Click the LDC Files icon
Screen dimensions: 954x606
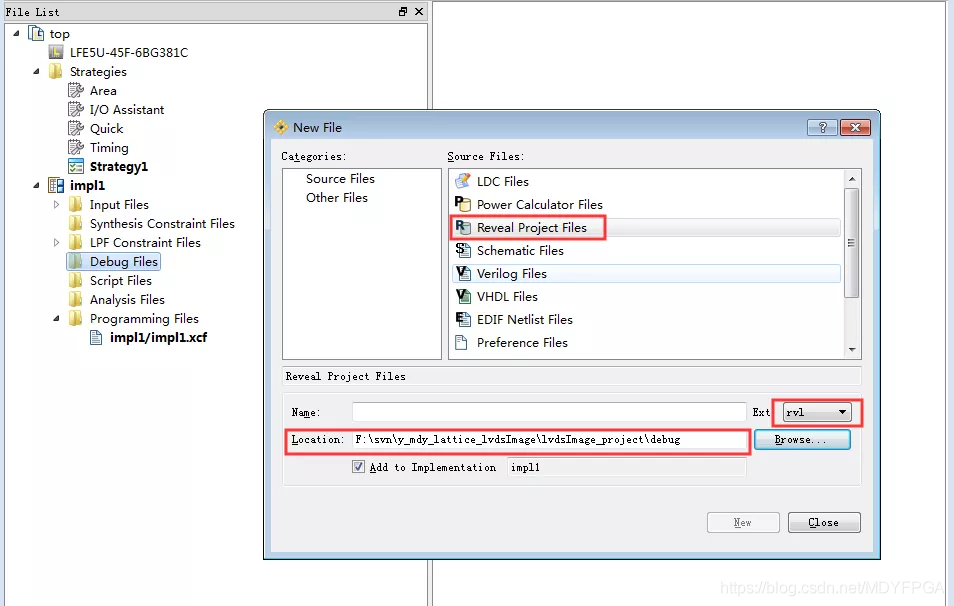[x=463, y=181]
